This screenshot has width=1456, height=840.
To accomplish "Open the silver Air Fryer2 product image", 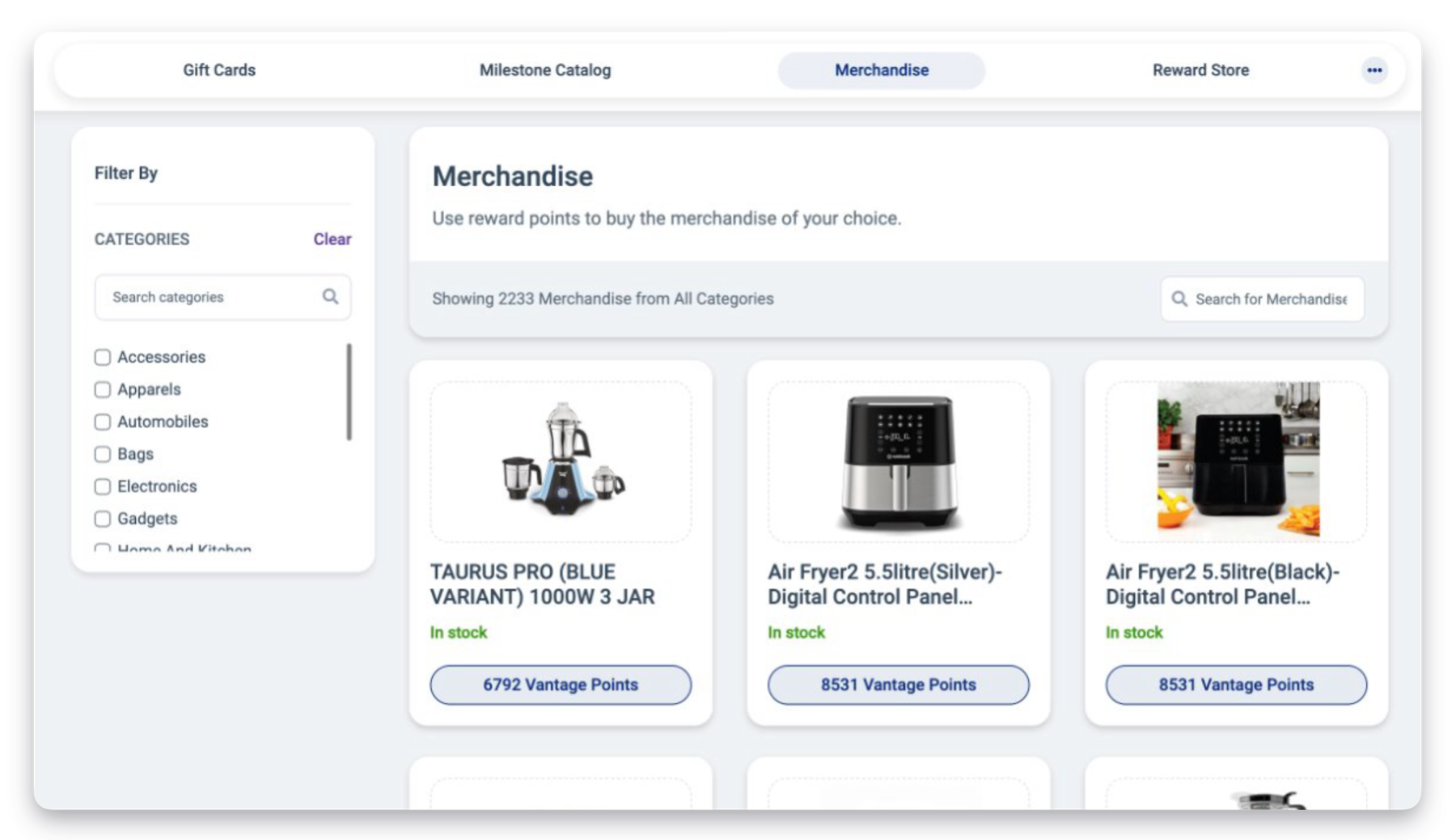I will (898, 461).
